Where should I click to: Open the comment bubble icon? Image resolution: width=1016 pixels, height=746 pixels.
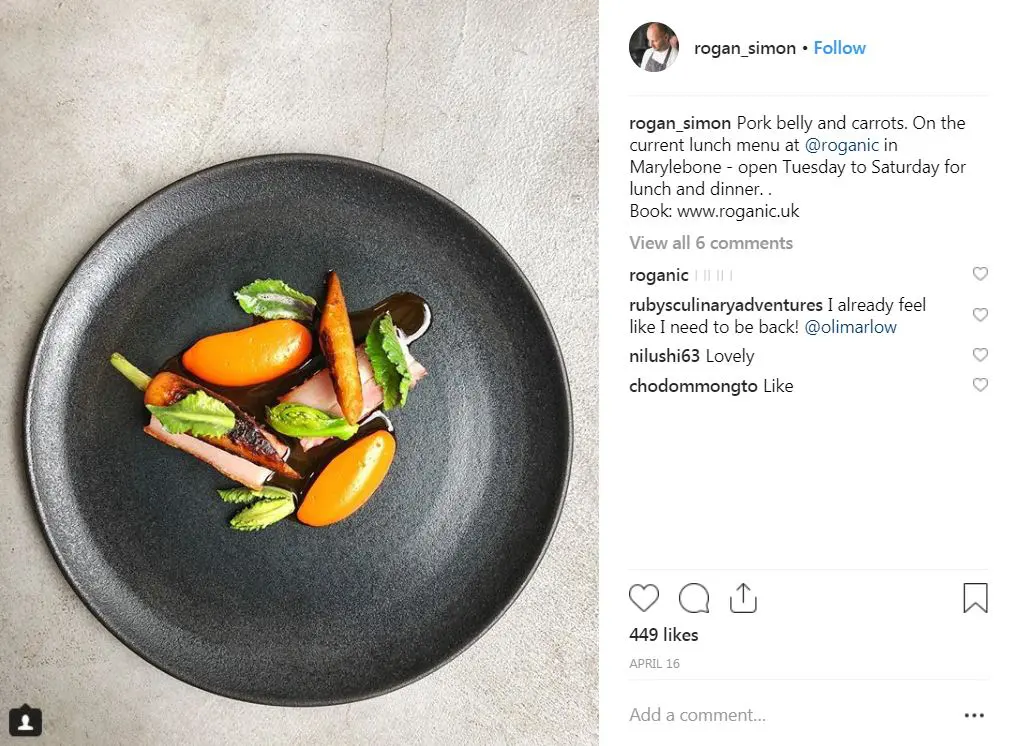[694, 598]
